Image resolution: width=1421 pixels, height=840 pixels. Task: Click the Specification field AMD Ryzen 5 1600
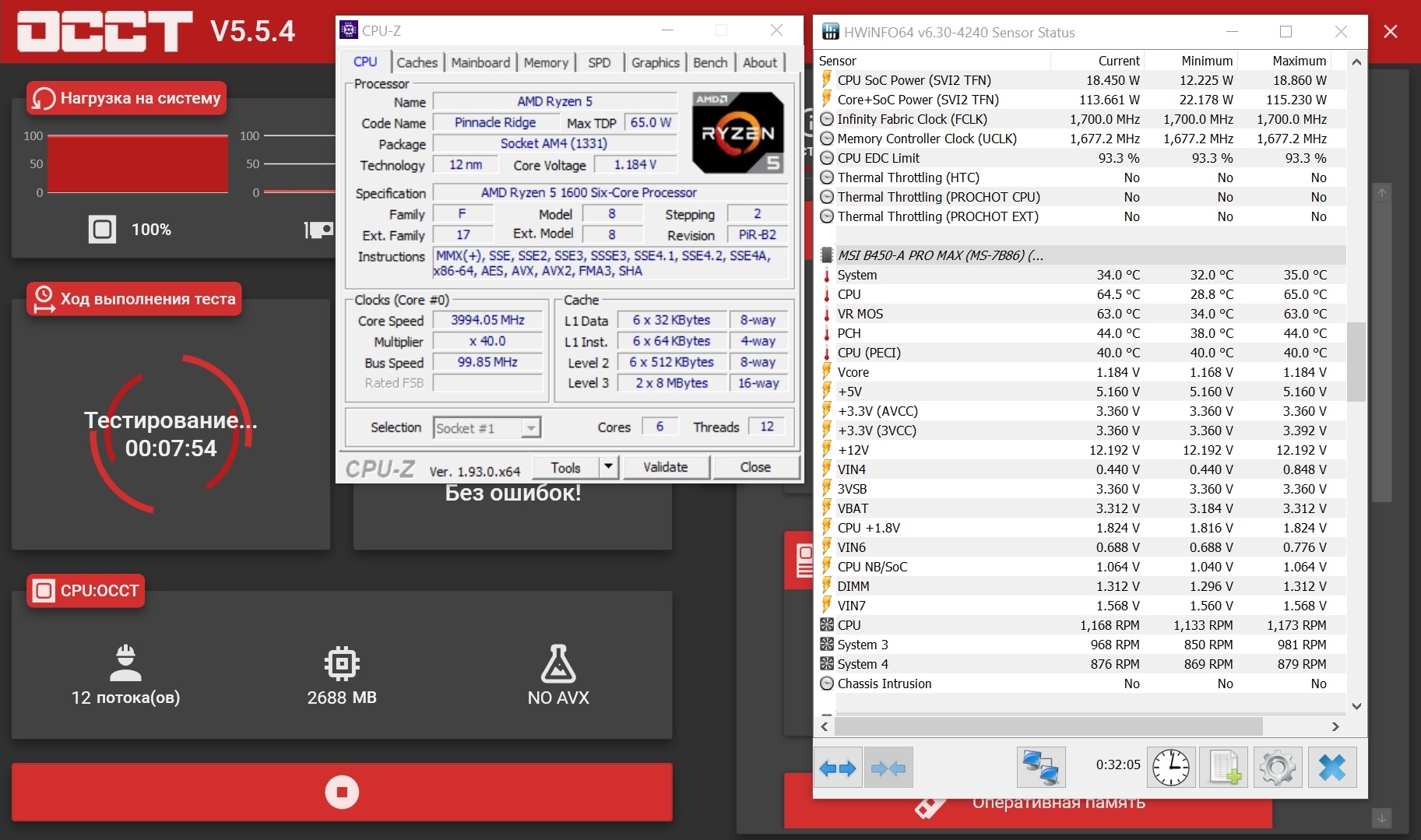[610, 192]
